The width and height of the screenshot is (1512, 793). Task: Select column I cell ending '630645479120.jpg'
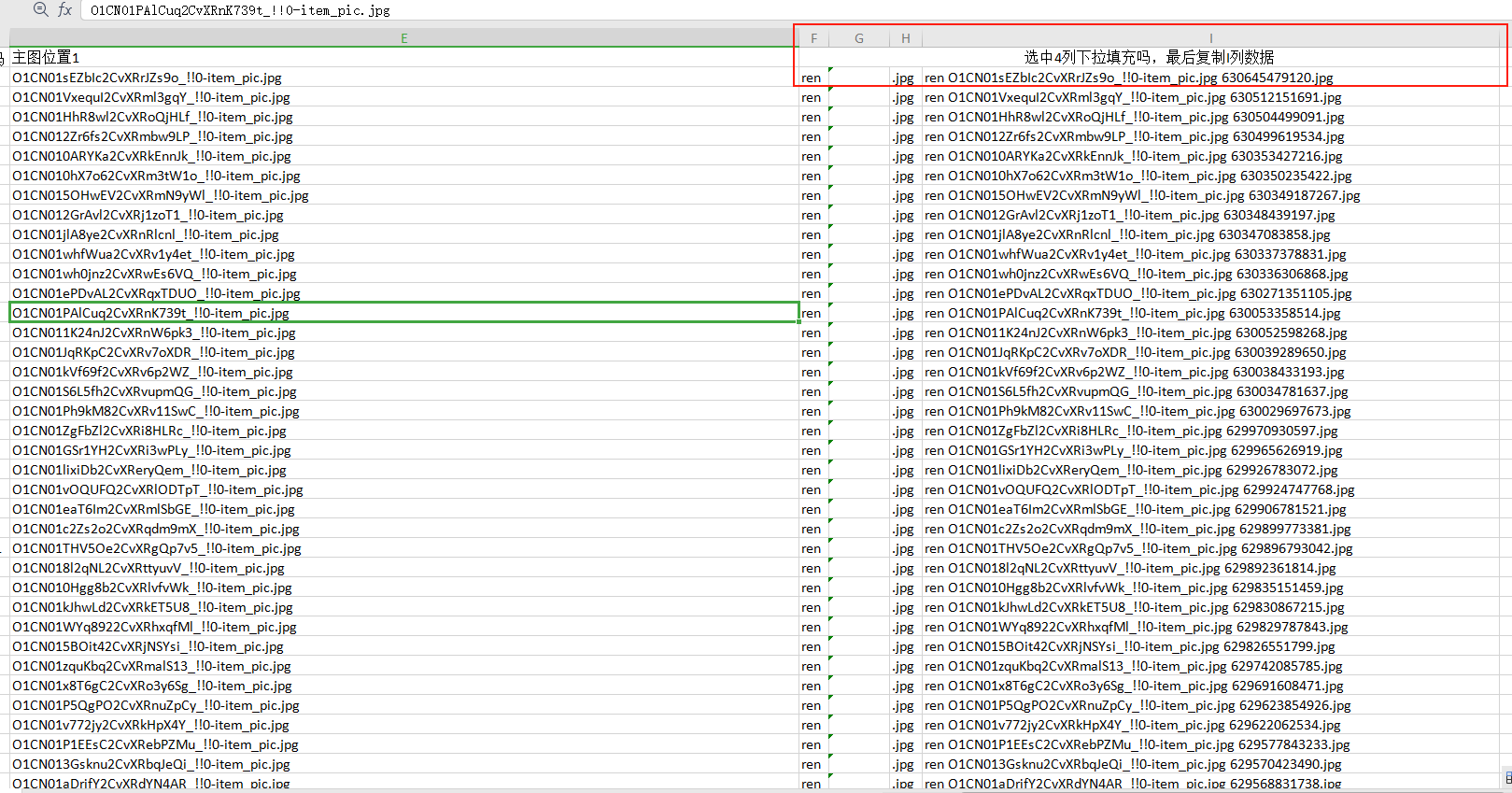click(x=1211, y=78)
